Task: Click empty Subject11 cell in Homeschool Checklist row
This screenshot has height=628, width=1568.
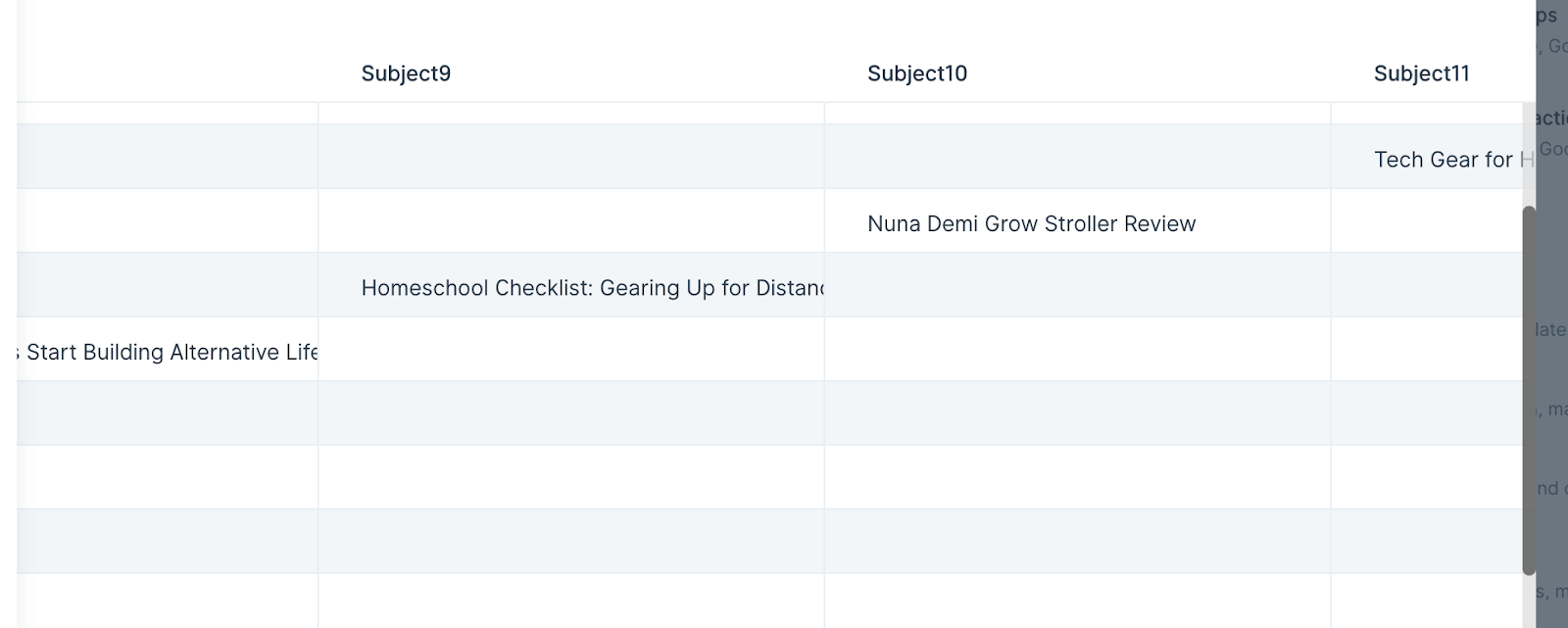Action: (x=1427, y=285)
